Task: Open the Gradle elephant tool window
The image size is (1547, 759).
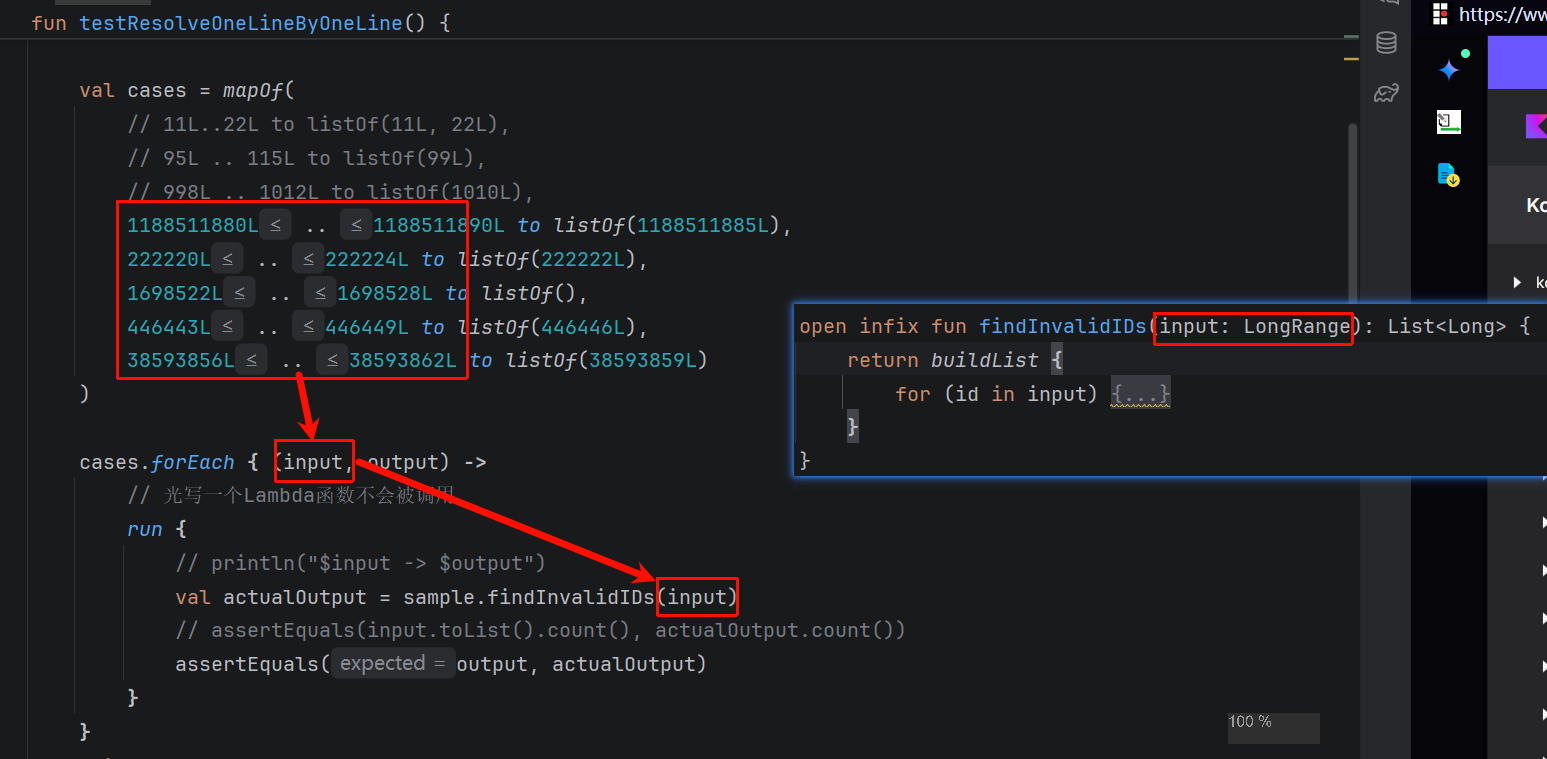Action: (x=1386, y=94)
